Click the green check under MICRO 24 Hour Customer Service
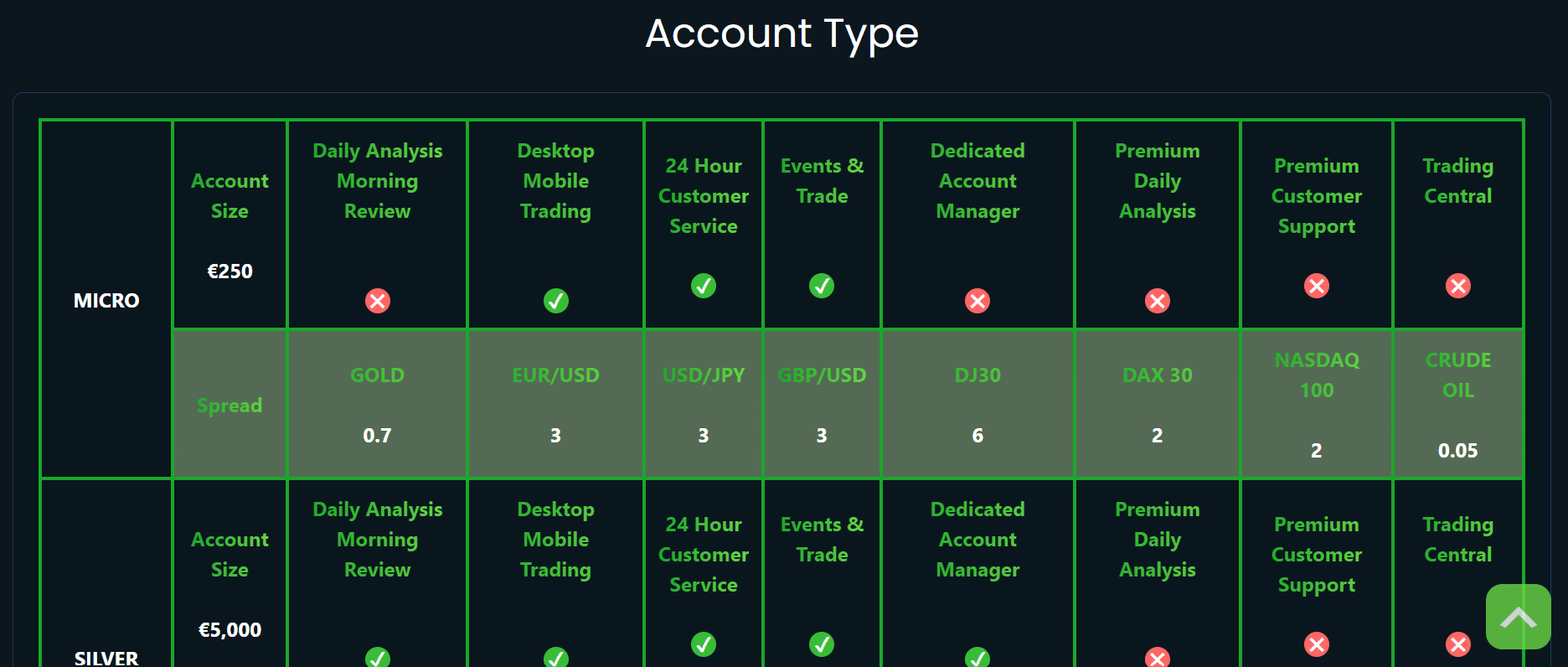 pyautogui.click(x=704, y=286)
